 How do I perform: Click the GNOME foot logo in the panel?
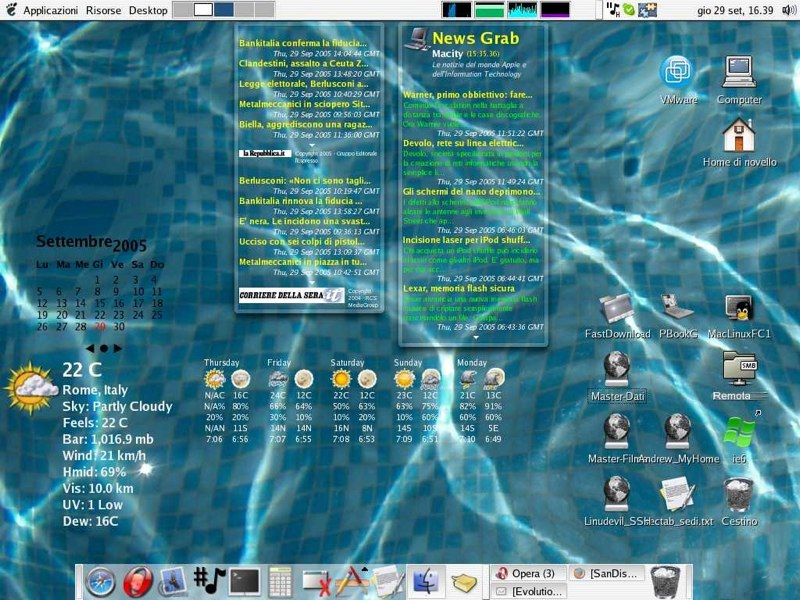tap(11, 9)
